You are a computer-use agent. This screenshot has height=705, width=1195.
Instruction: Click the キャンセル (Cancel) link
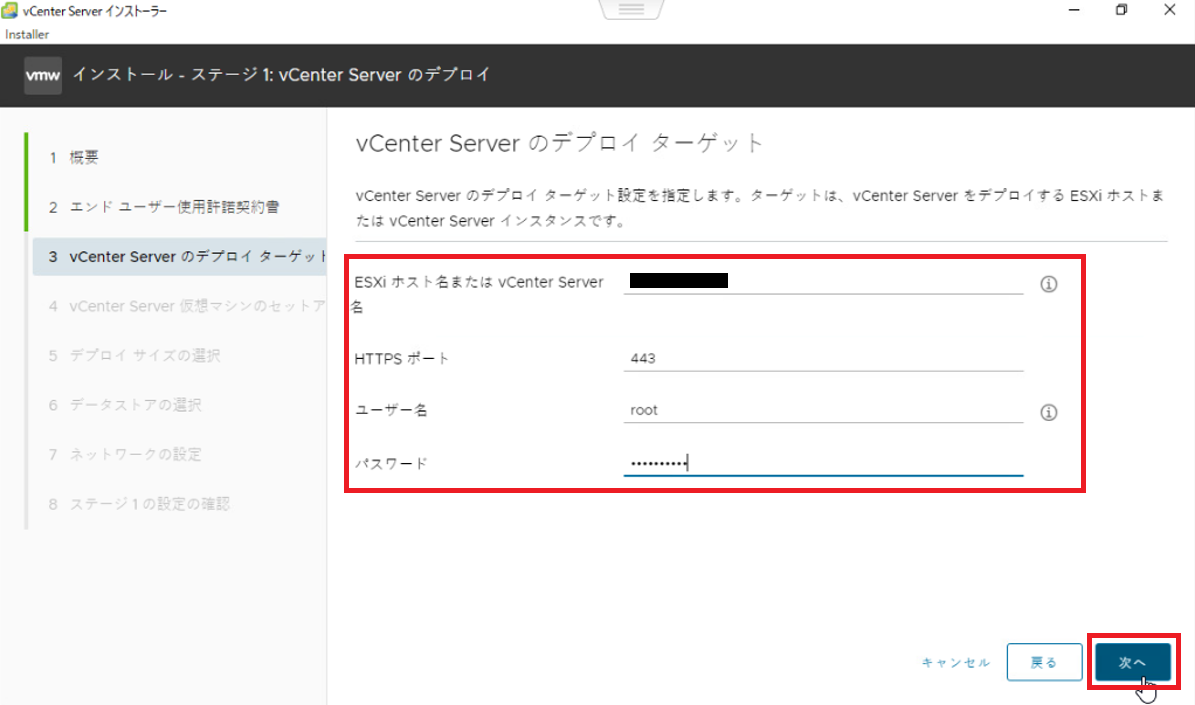point(956,663)
